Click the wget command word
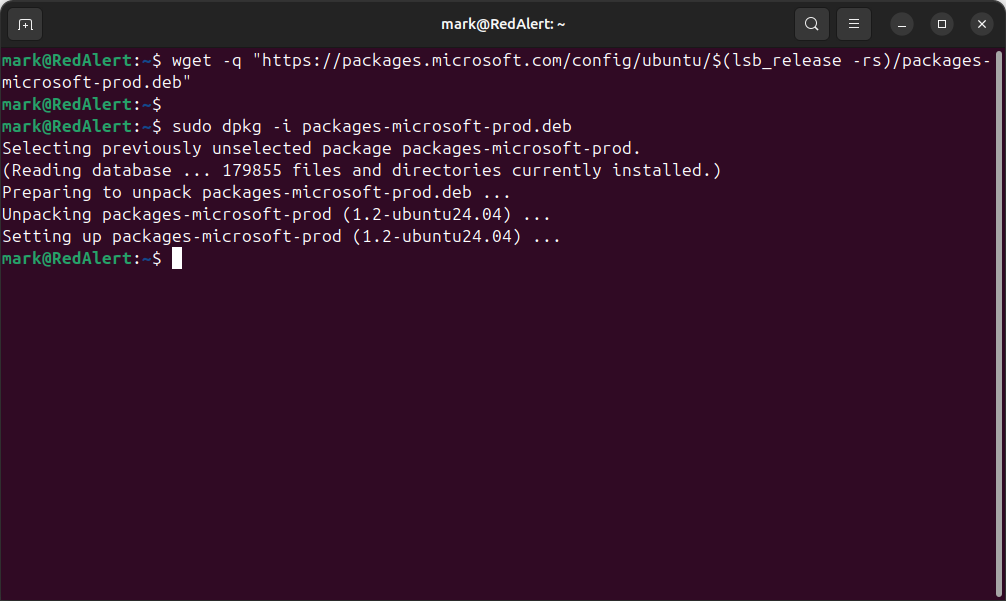1006x601 pixels. (x=192, y=60)
